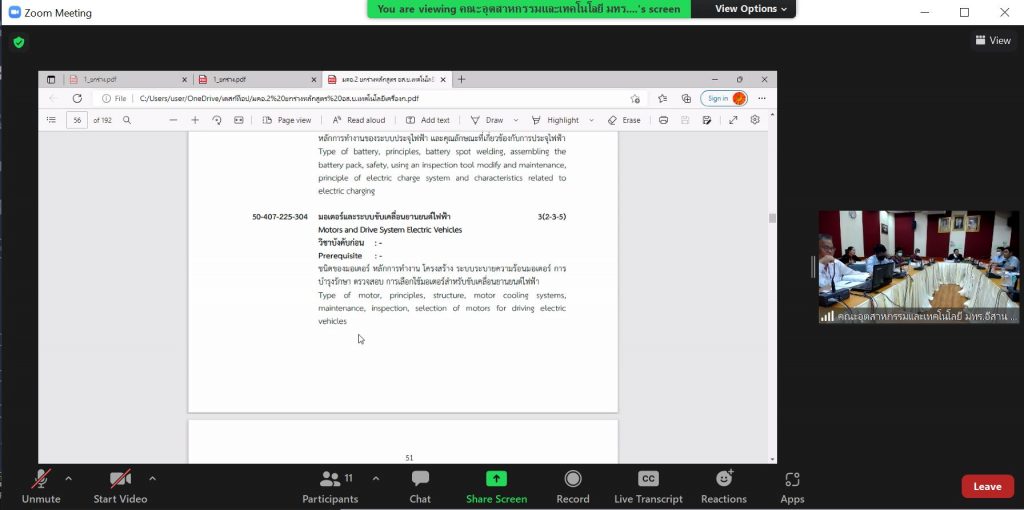The image size is (1024, 510).
Task: Expand arrow next to Participants
Action: 376,478
